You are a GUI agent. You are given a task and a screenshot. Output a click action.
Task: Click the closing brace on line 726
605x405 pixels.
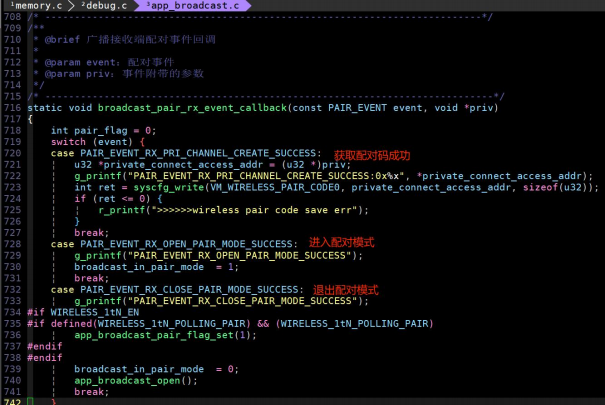tap(77, 221)
